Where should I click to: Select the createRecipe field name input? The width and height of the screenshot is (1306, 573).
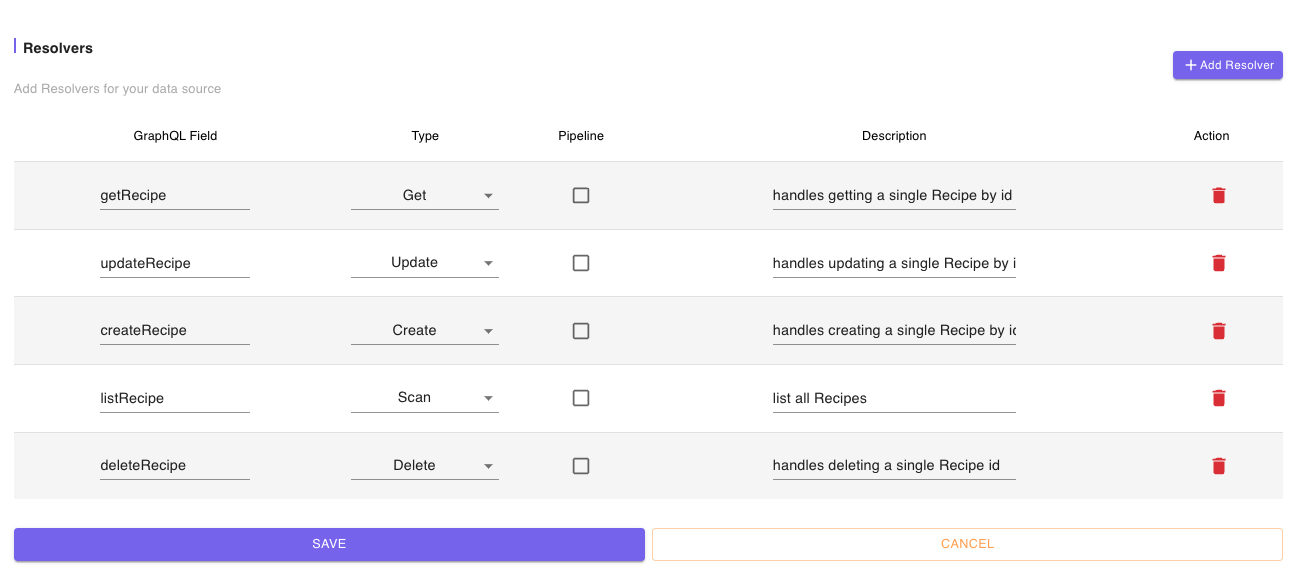click(x=175, y=331)
